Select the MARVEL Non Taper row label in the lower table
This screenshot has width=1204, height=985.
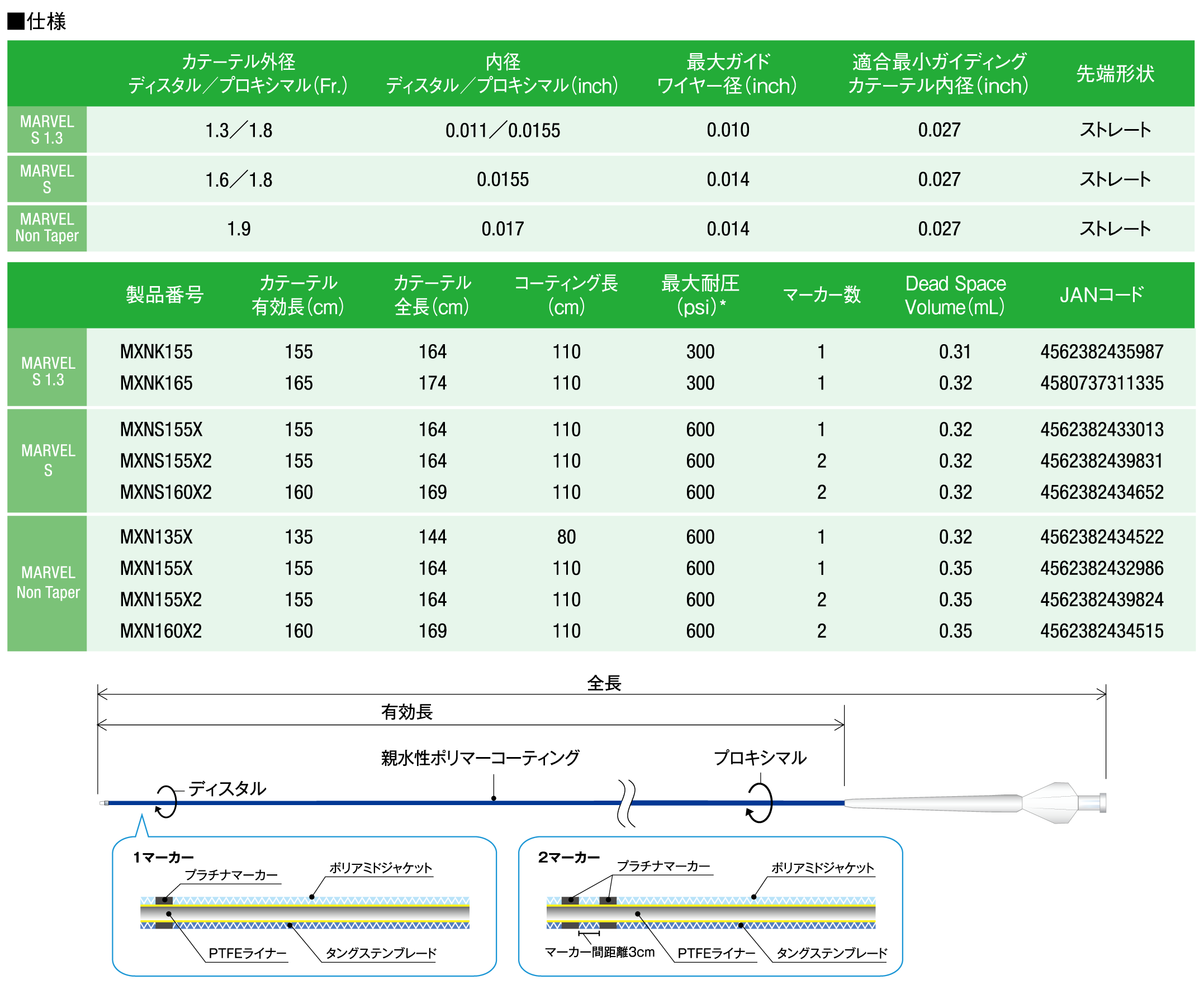[x=48, y=583]
